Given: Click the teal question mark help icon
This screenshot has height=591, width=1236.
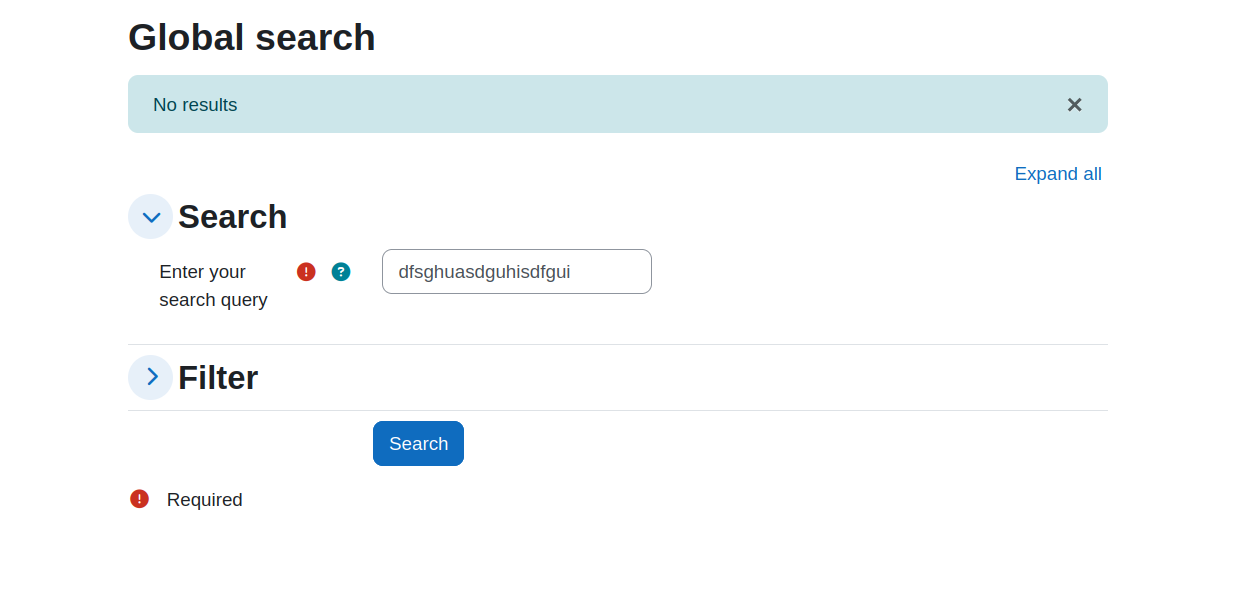Looking at the screenshot, I should pyautogui.click(x=341, y=272).
